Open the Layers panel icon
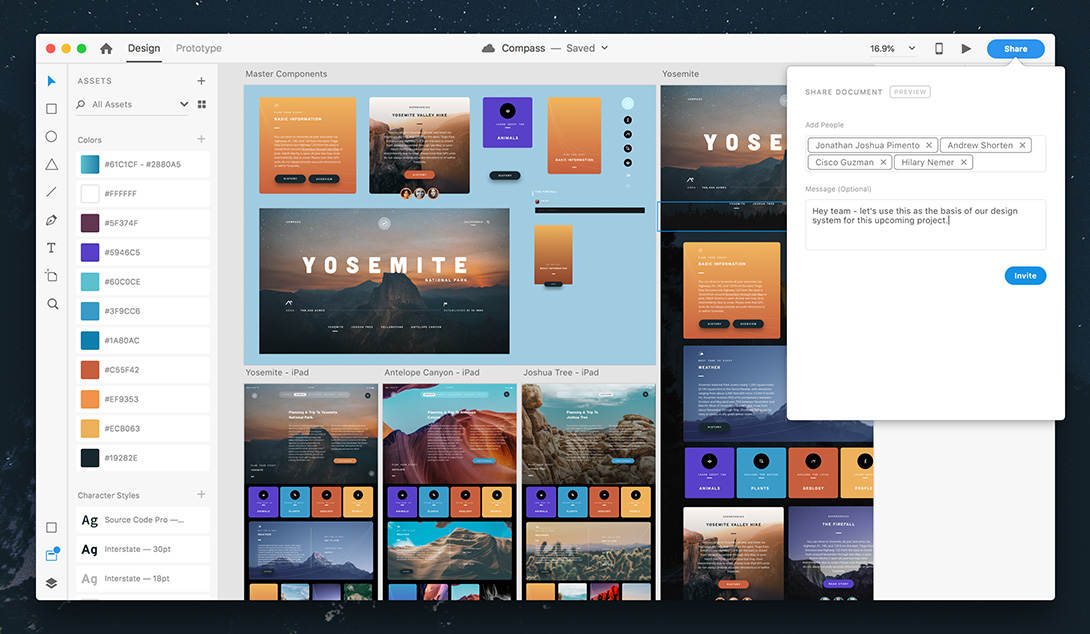1090x634 pixels. pyautogui.click(x=51, y=583)
